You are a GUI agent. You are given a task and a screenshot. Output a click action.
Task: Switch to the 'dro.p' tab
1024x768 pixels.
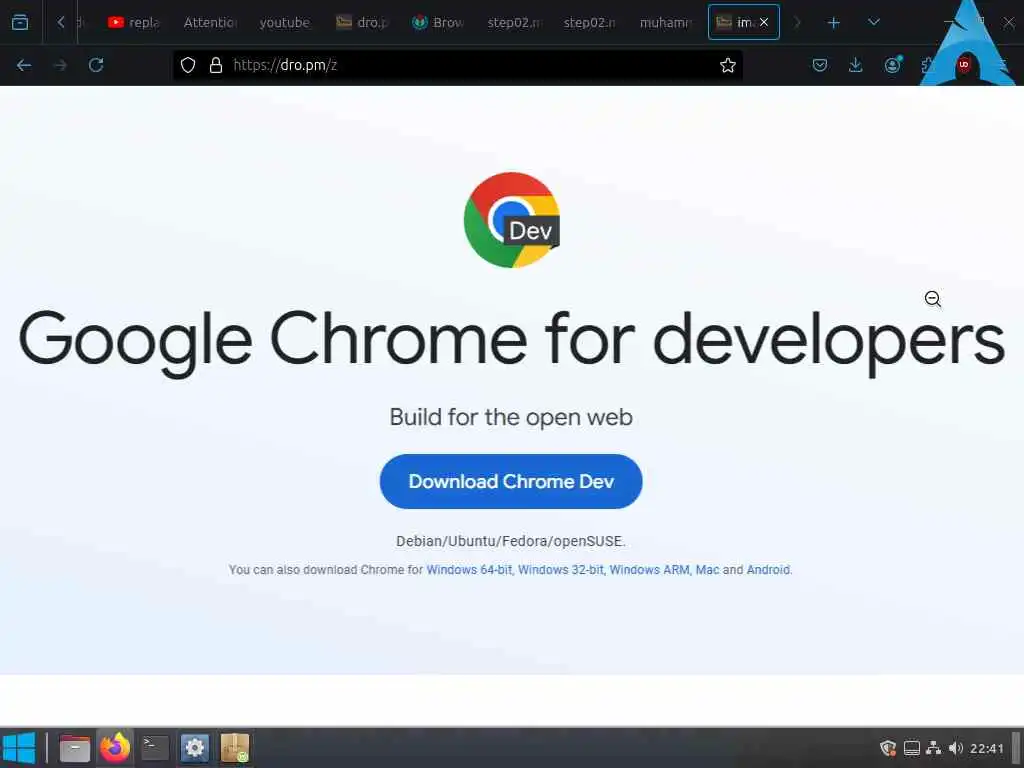pyautogui.click(x=362, y=23)
